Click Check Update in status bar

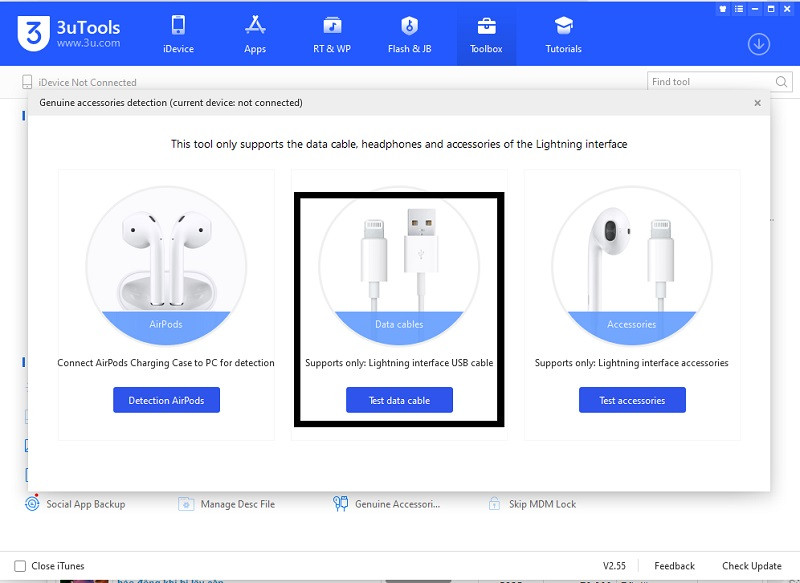[752, 566]
